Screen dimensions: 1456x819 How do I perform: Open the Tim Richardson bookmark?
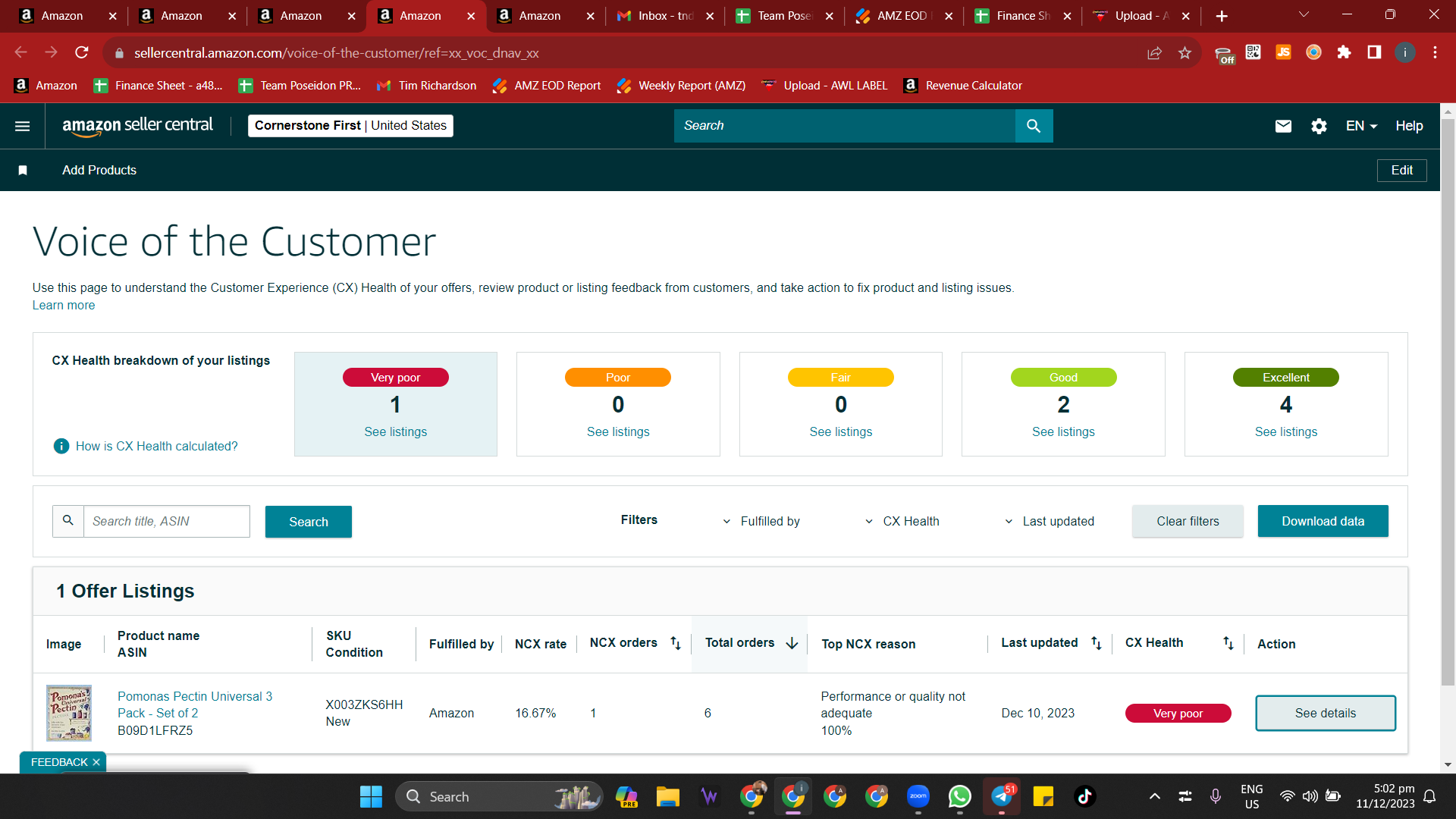tap(427, 86)
